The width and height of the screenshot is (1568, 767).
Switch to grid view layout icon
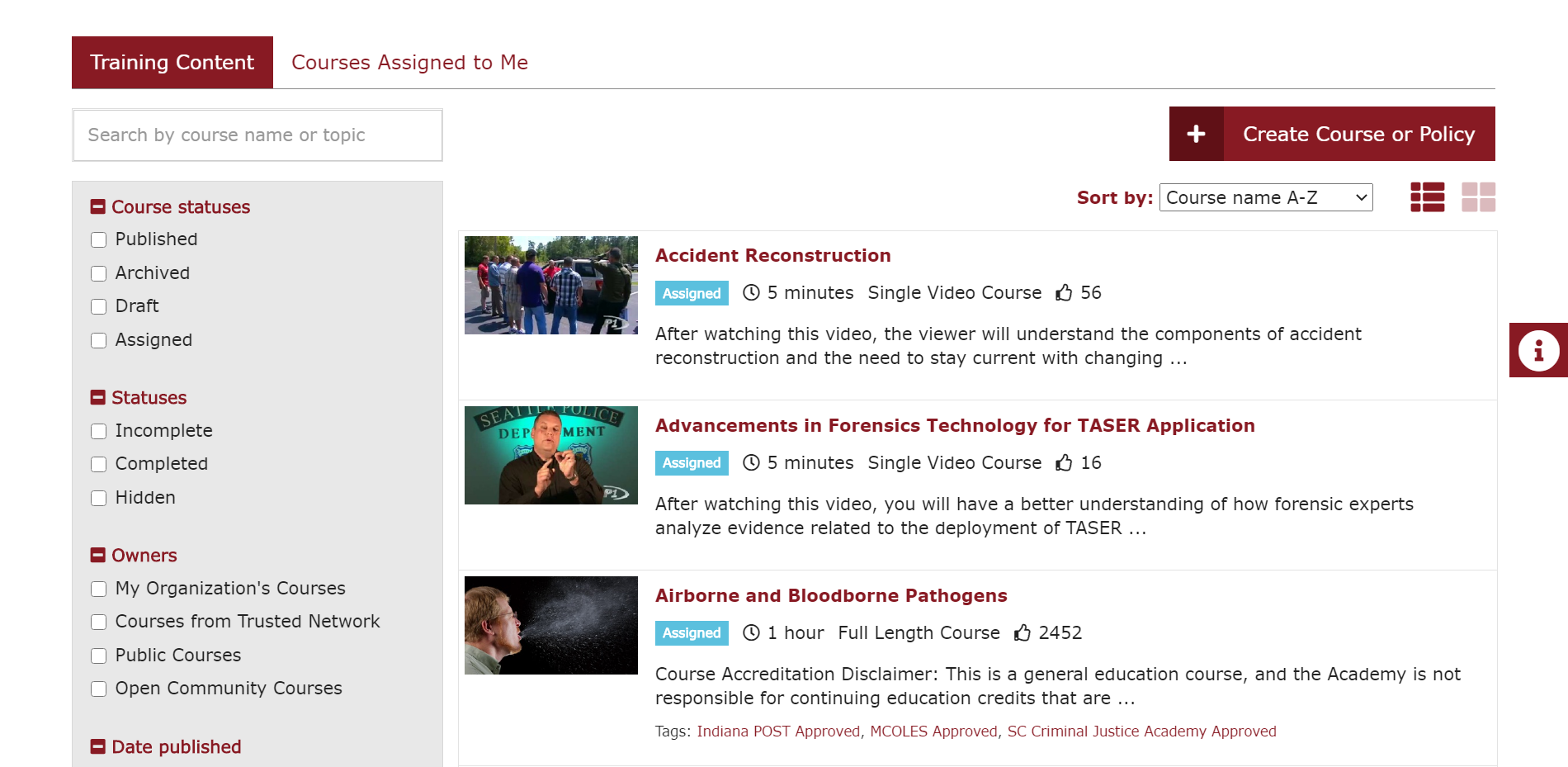pos(1478,197)
